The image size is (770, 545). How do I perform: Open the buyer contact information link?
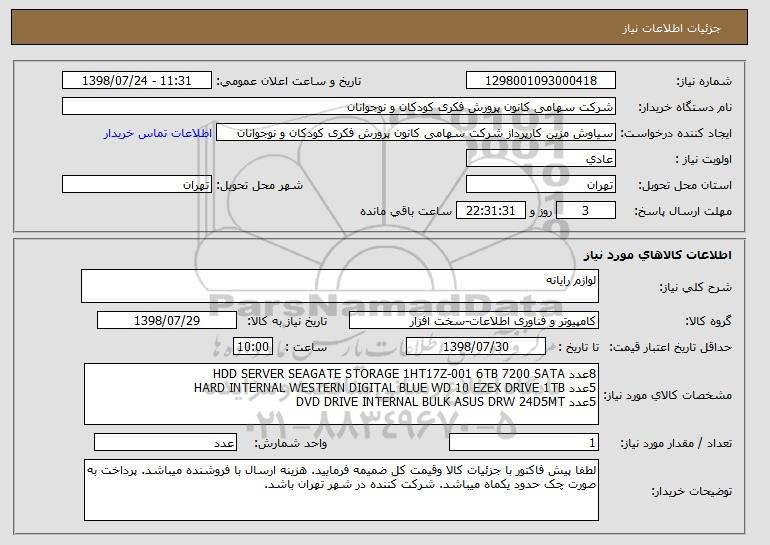(x=158, y=133)
